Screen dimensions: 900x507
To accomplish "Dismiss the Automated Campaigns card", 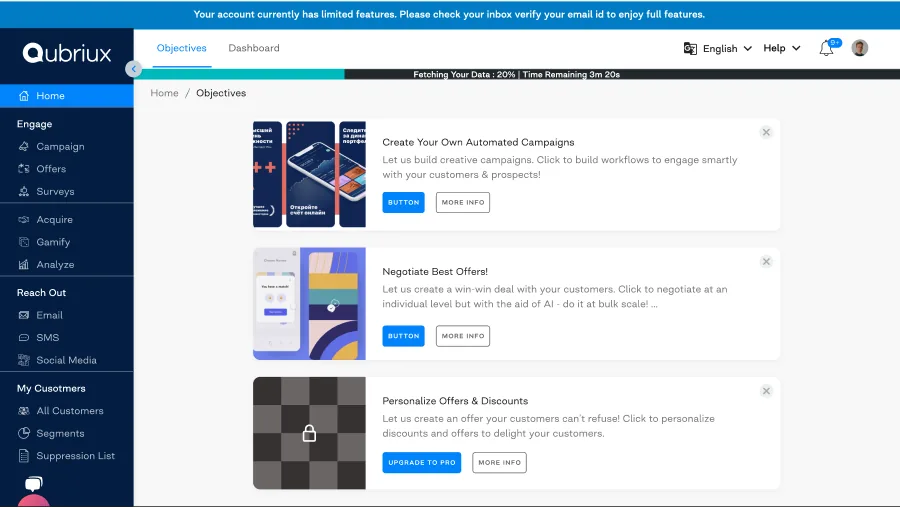I will coord(766,132).
